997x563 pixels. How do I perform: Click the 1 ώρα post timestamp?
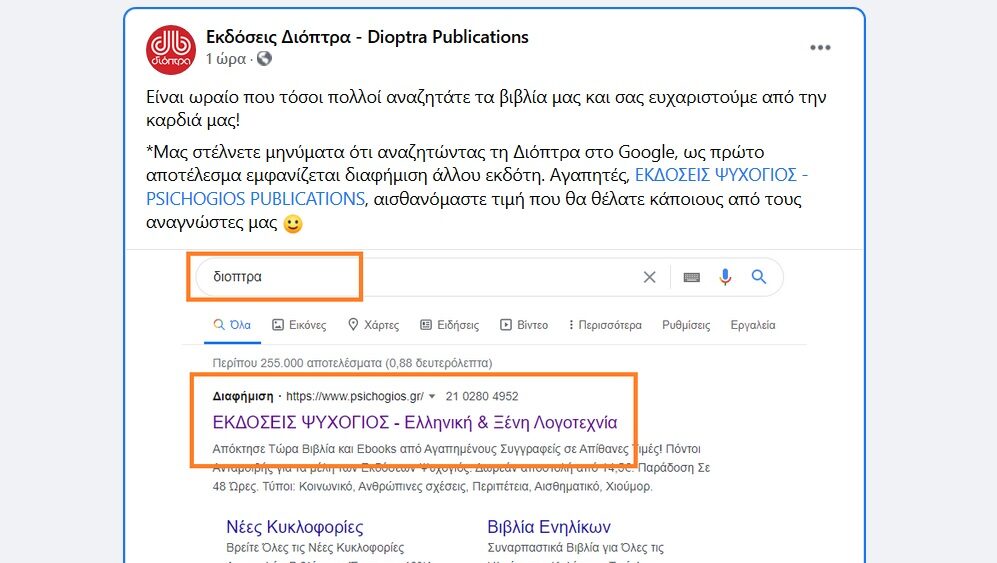coord(226,59)
